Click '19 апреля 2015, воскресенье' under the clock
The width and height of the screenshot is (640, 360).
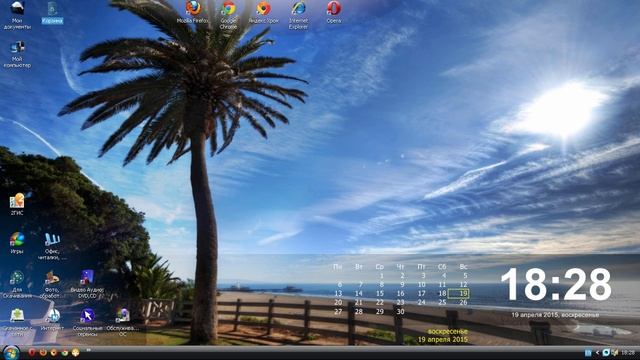click(x=555, y=315)
